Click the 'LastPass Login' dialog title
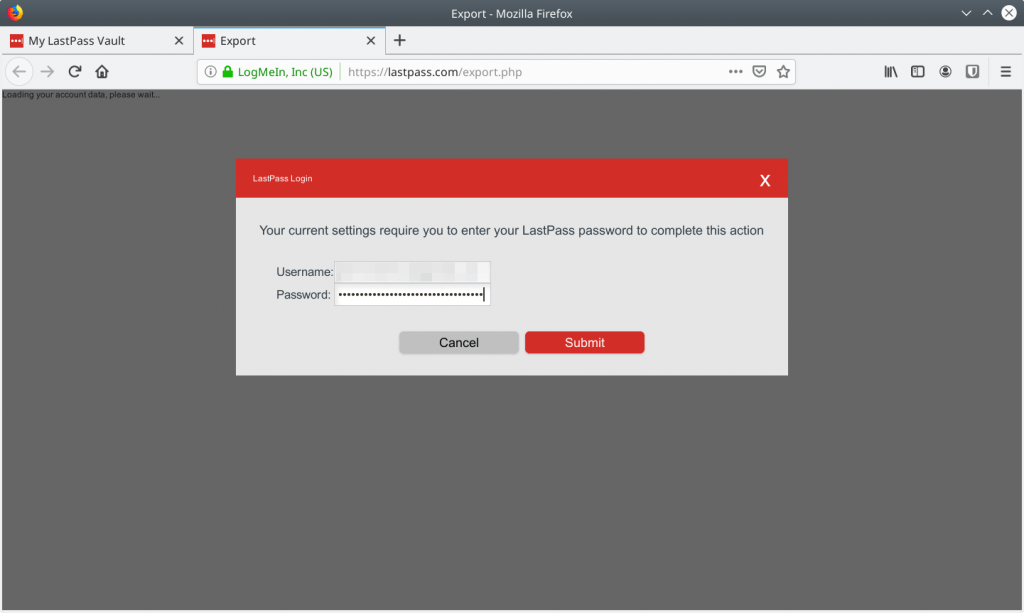 pos(282,178)
